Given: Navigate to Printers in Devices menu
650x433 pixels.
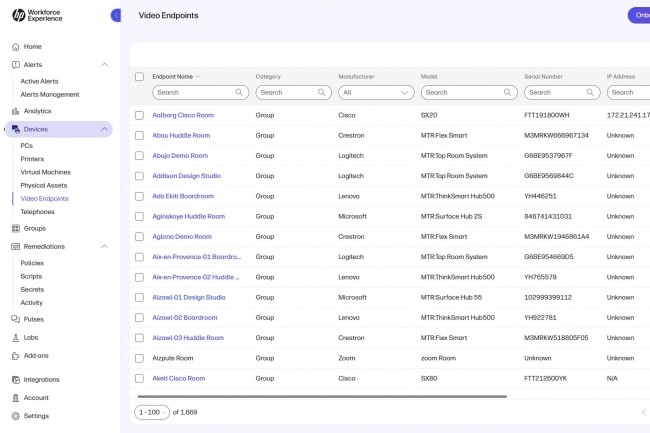Looking at the screenshot, I should 32,159.
